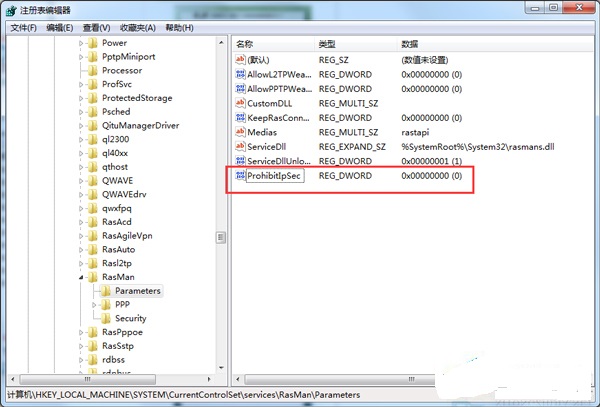Click the status bar registry path
Viewport: 600px width, 407px height.
coord(184,394)
